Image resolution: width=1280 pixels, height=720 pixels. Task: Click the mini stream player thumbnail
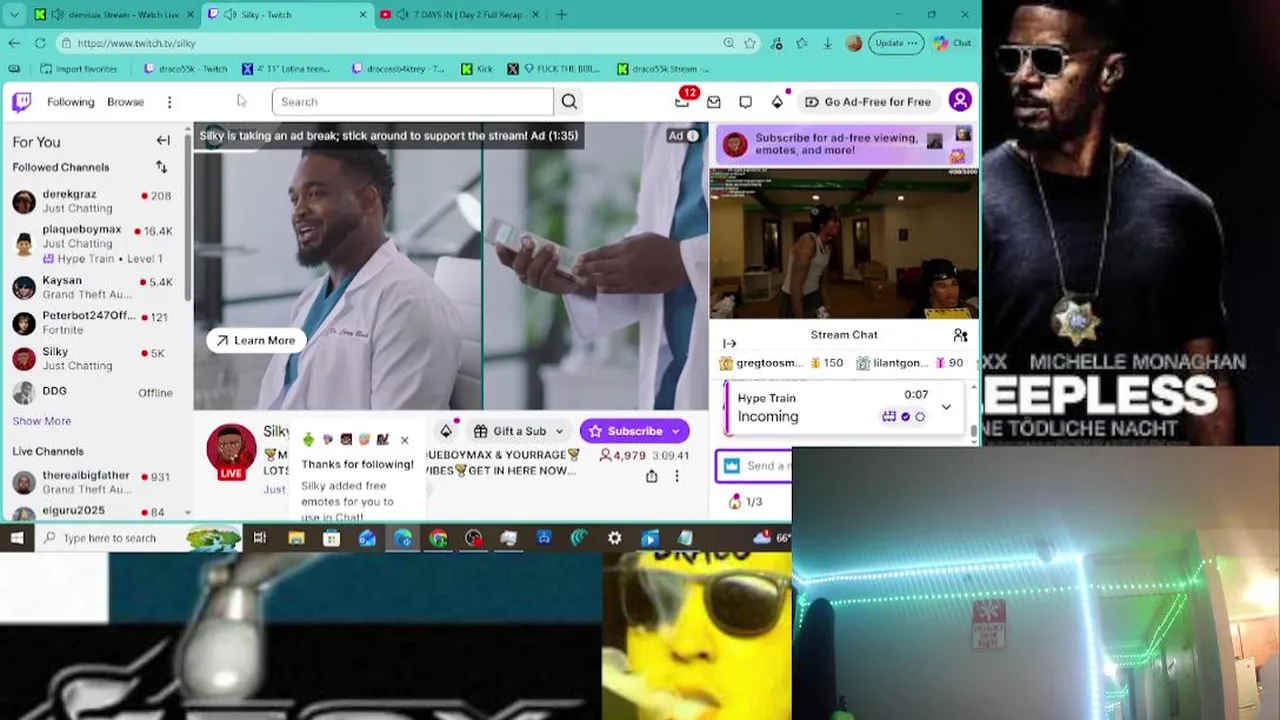click(x=844, y=243)
